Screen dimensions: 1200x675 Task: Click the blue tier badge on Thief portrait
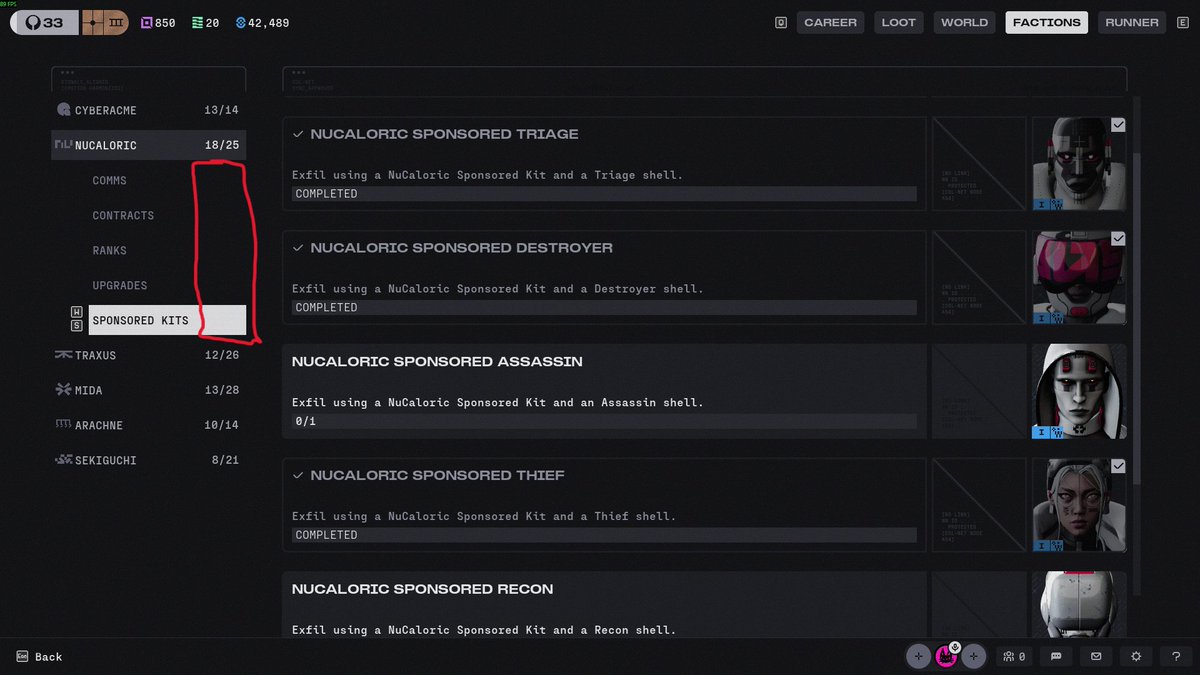[1048, 546]
